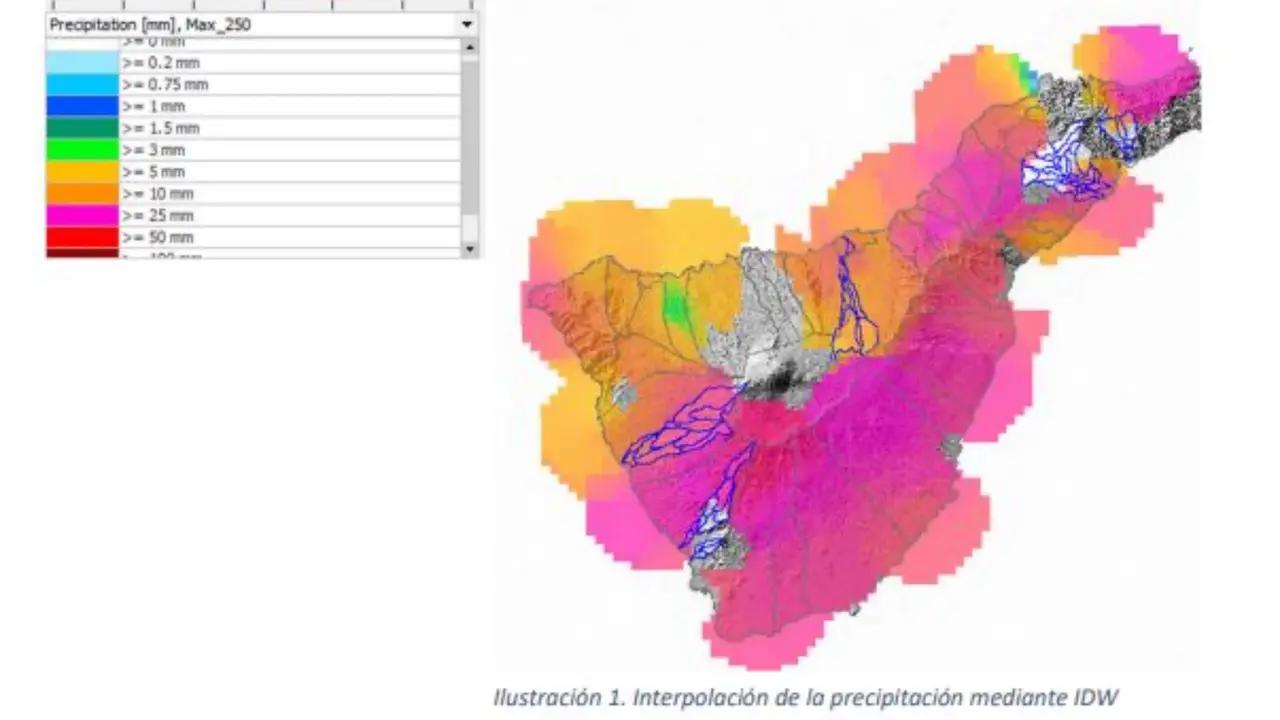Screen dimensions: 1280x720
Task: Click the '>= 1.5 mm' legend label
Action: (x=160, y=128)
